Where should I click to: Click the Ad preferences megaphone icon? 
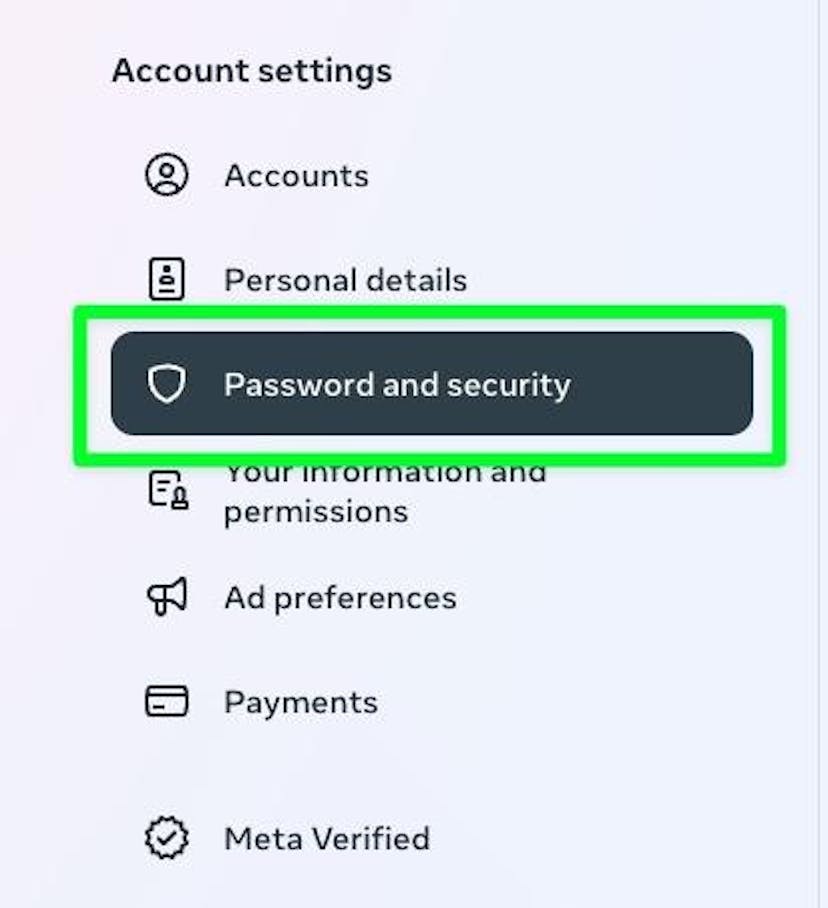click(167, 596)
